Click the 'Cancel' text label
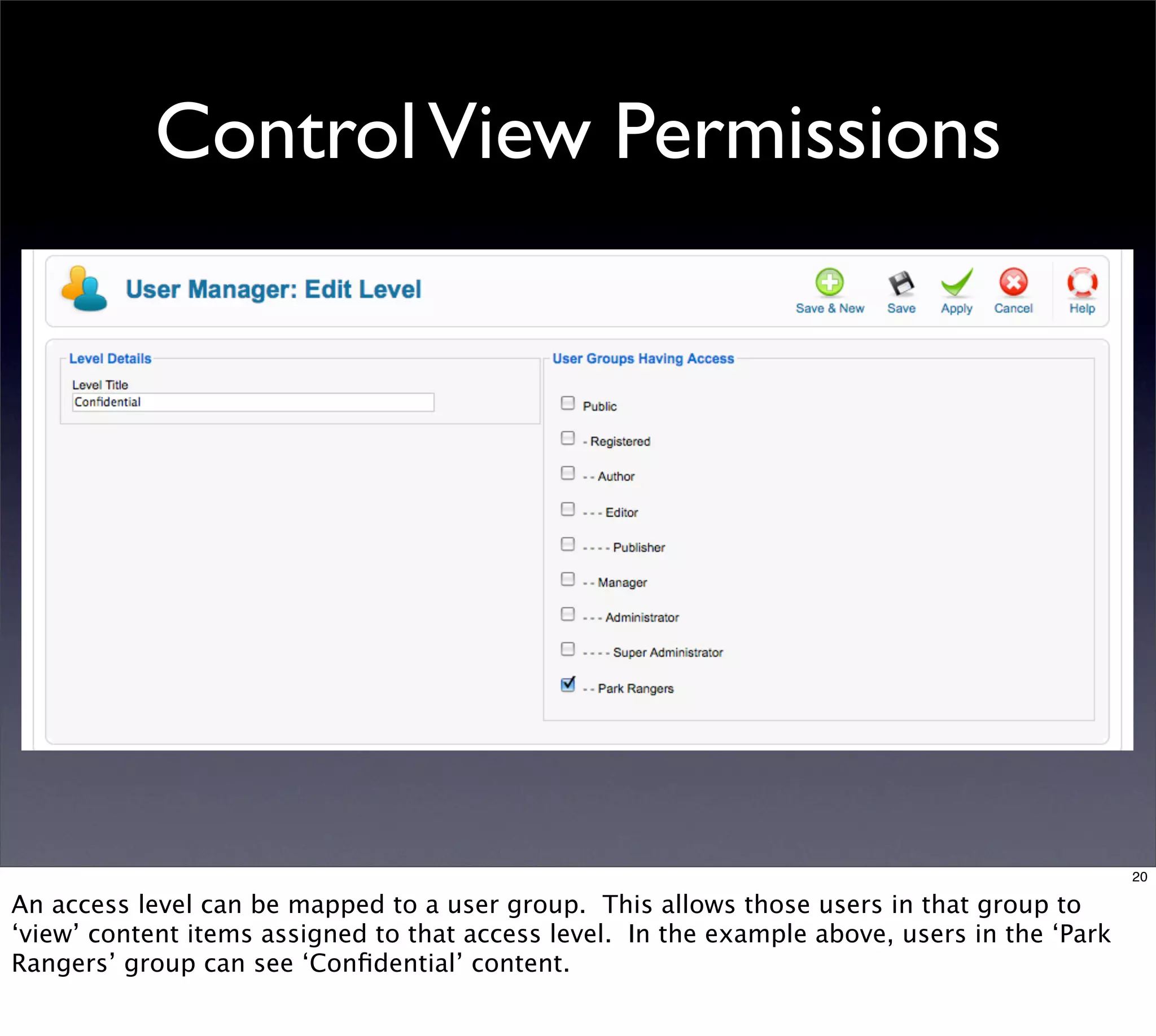Viewport: 1156px width, 1036px height. pos(1013,309)
